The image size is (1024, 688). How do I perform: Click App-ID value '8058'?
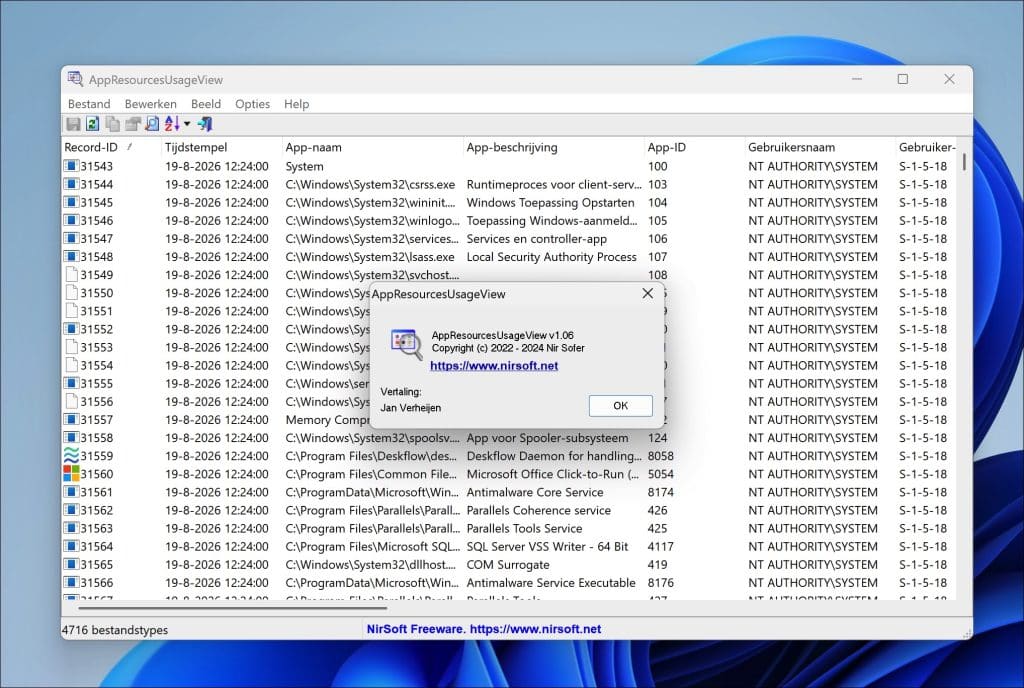(x=660, y=456)
